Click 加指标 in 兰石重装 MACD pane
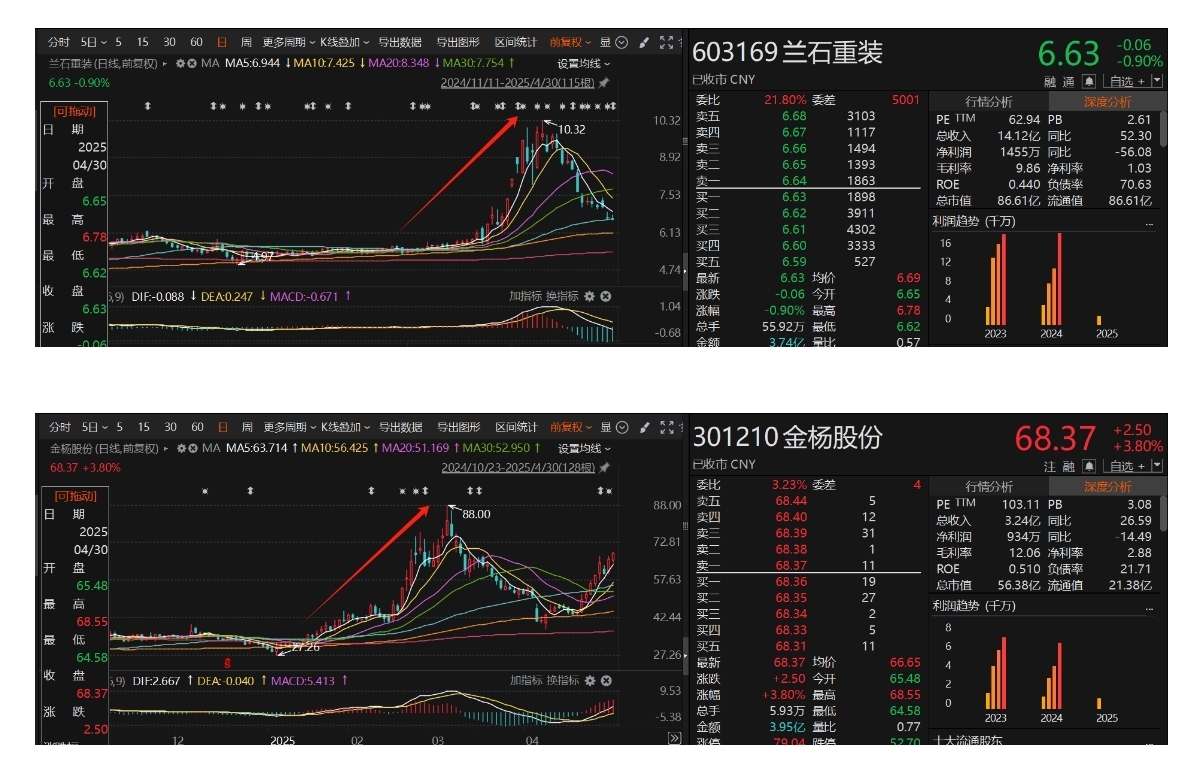This screenshot has height=763, width=1200. [525, 297]
